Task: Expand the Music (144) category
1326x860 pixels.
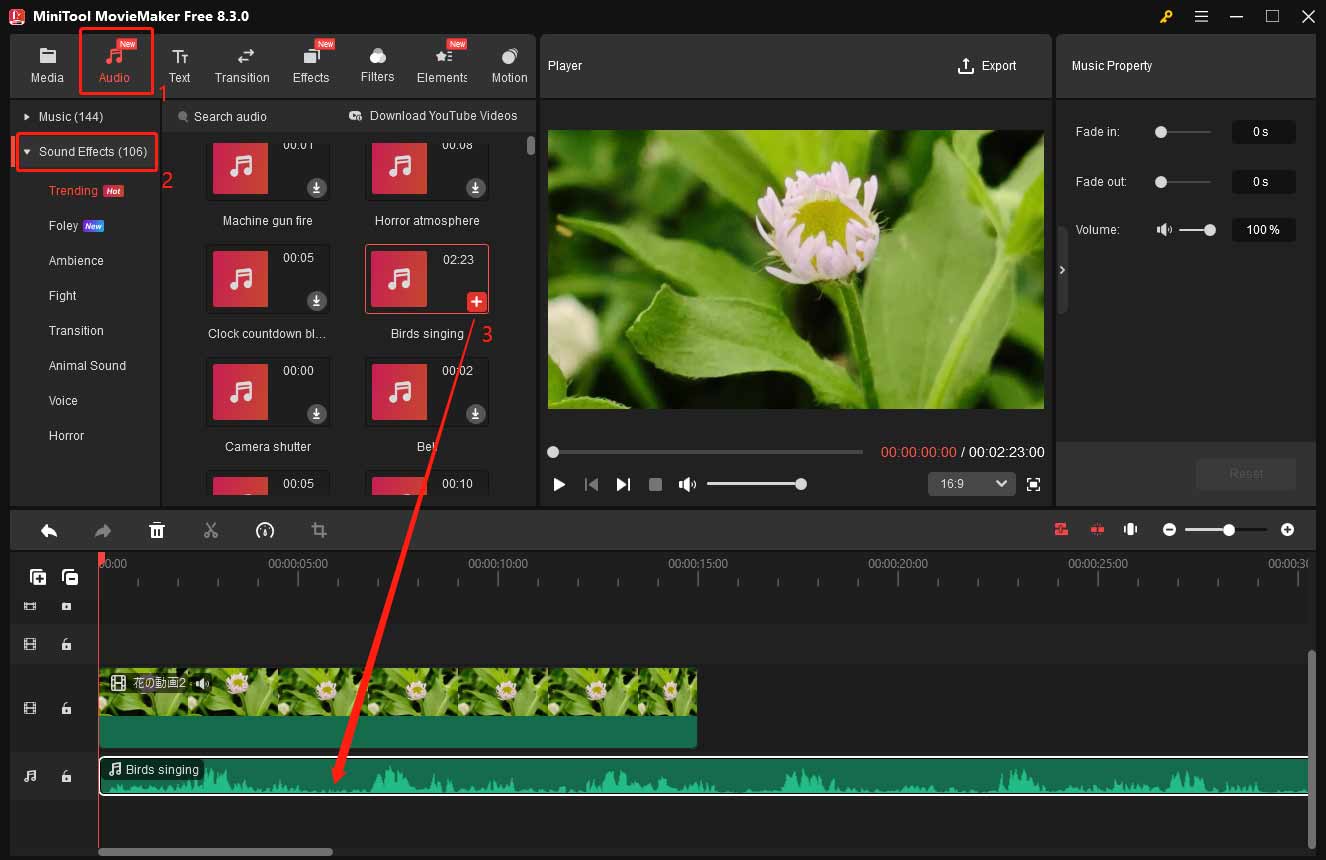Action: point(70,117)
